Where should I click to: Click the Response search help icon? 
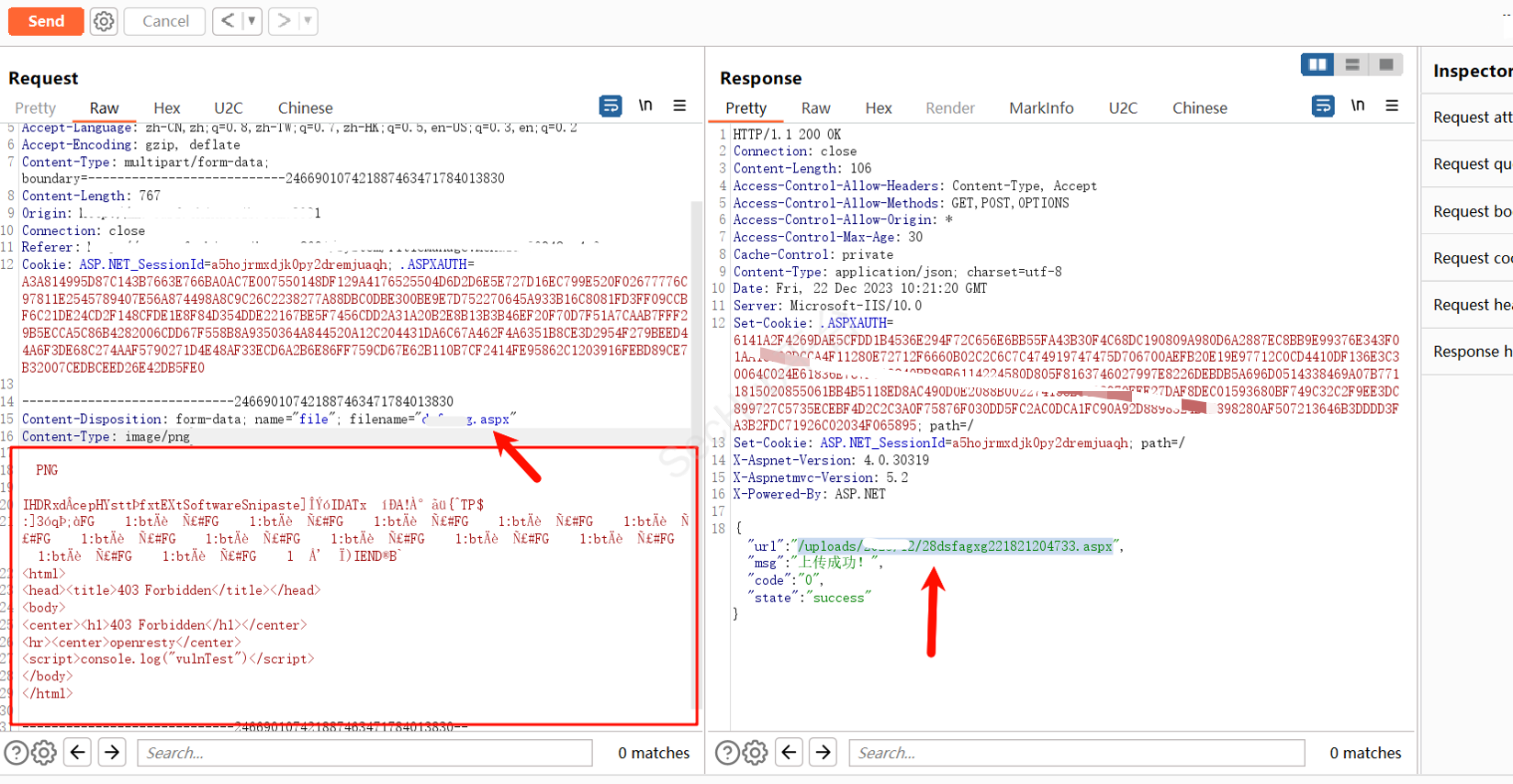coord(727,753)
